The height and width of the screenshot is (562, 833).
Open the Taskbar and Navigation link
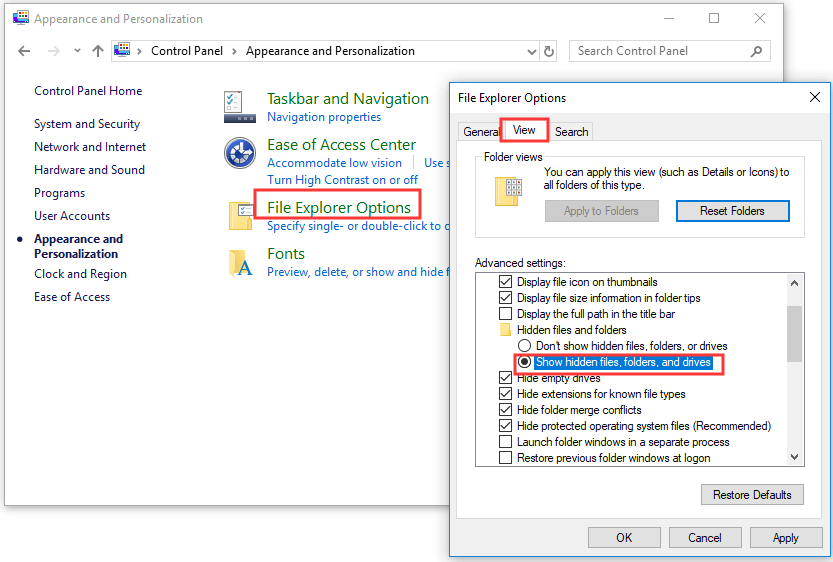[347, 99]
